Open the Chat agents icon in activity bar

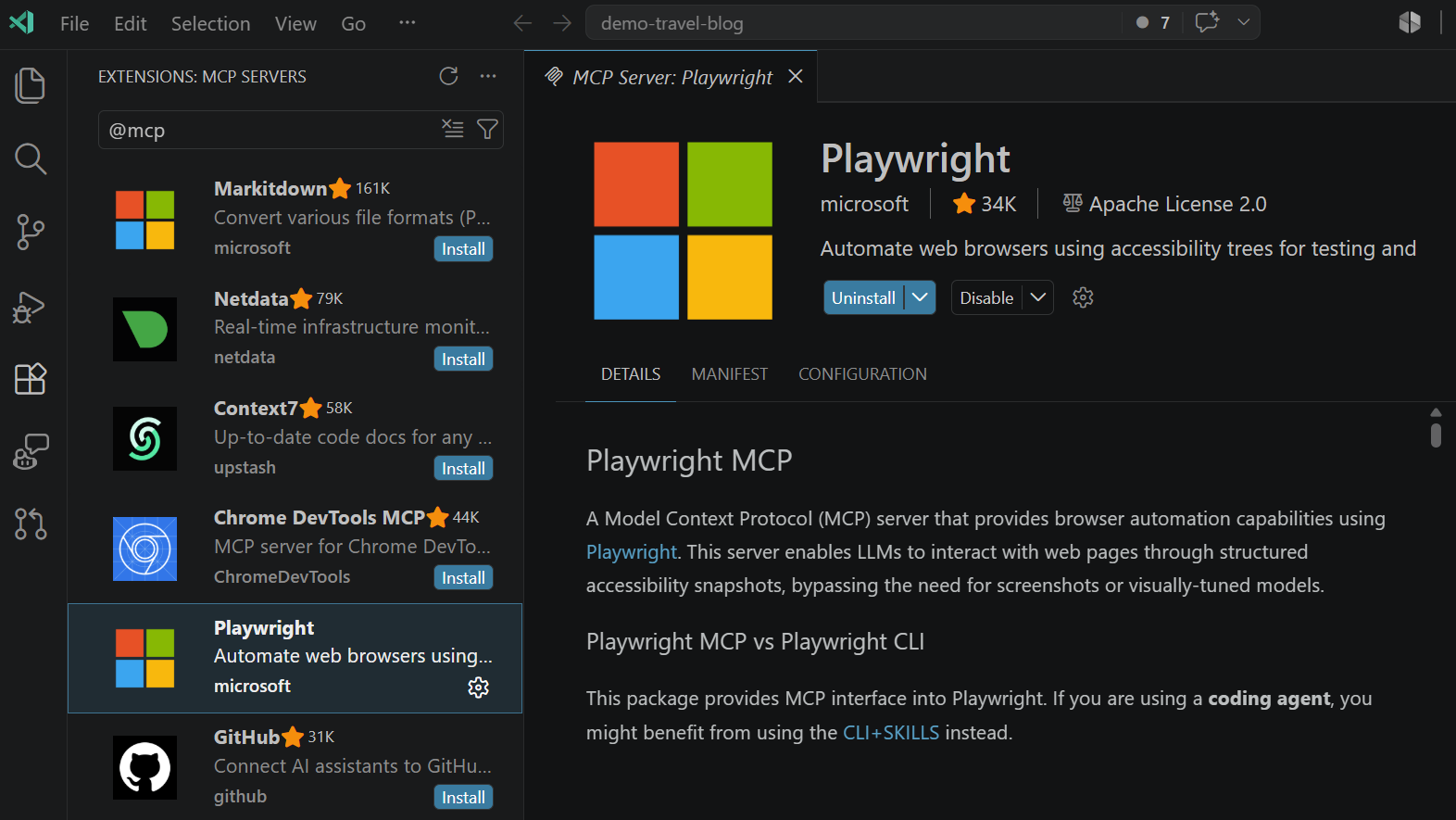(31, 452)
